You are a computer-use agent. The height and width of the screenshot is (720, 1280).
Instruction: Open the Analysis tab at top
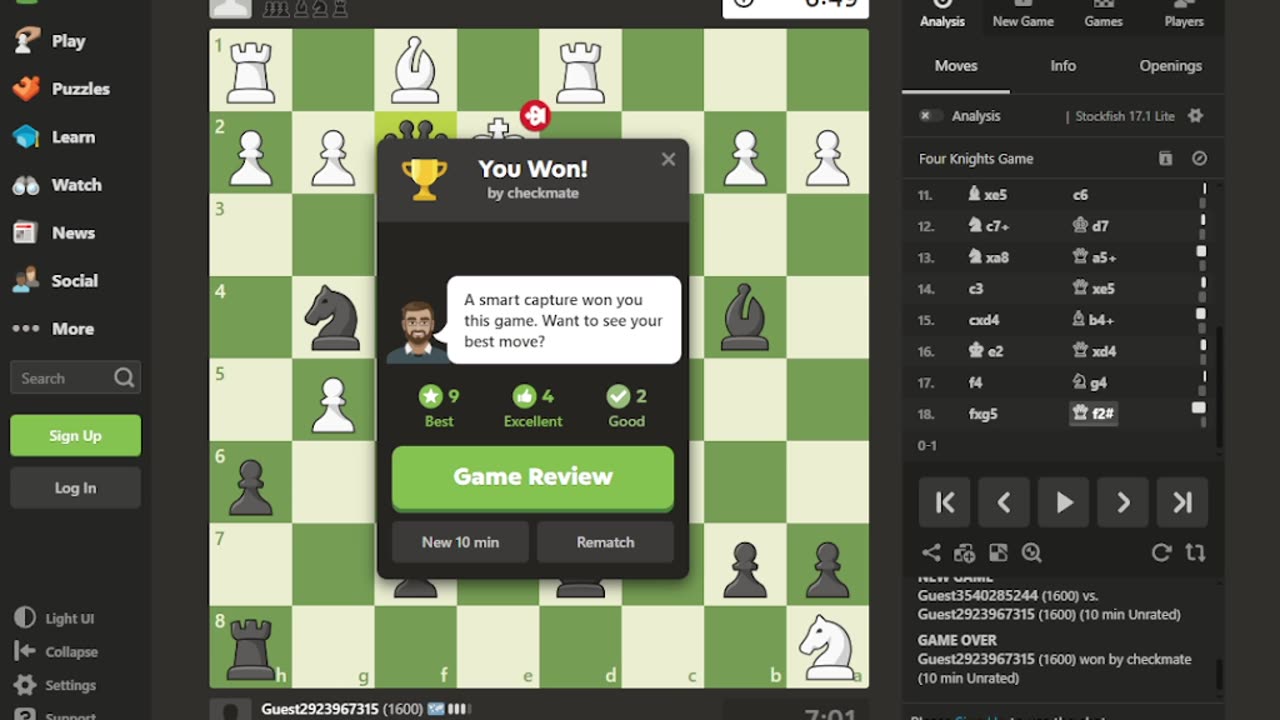[x=942, y=14]
